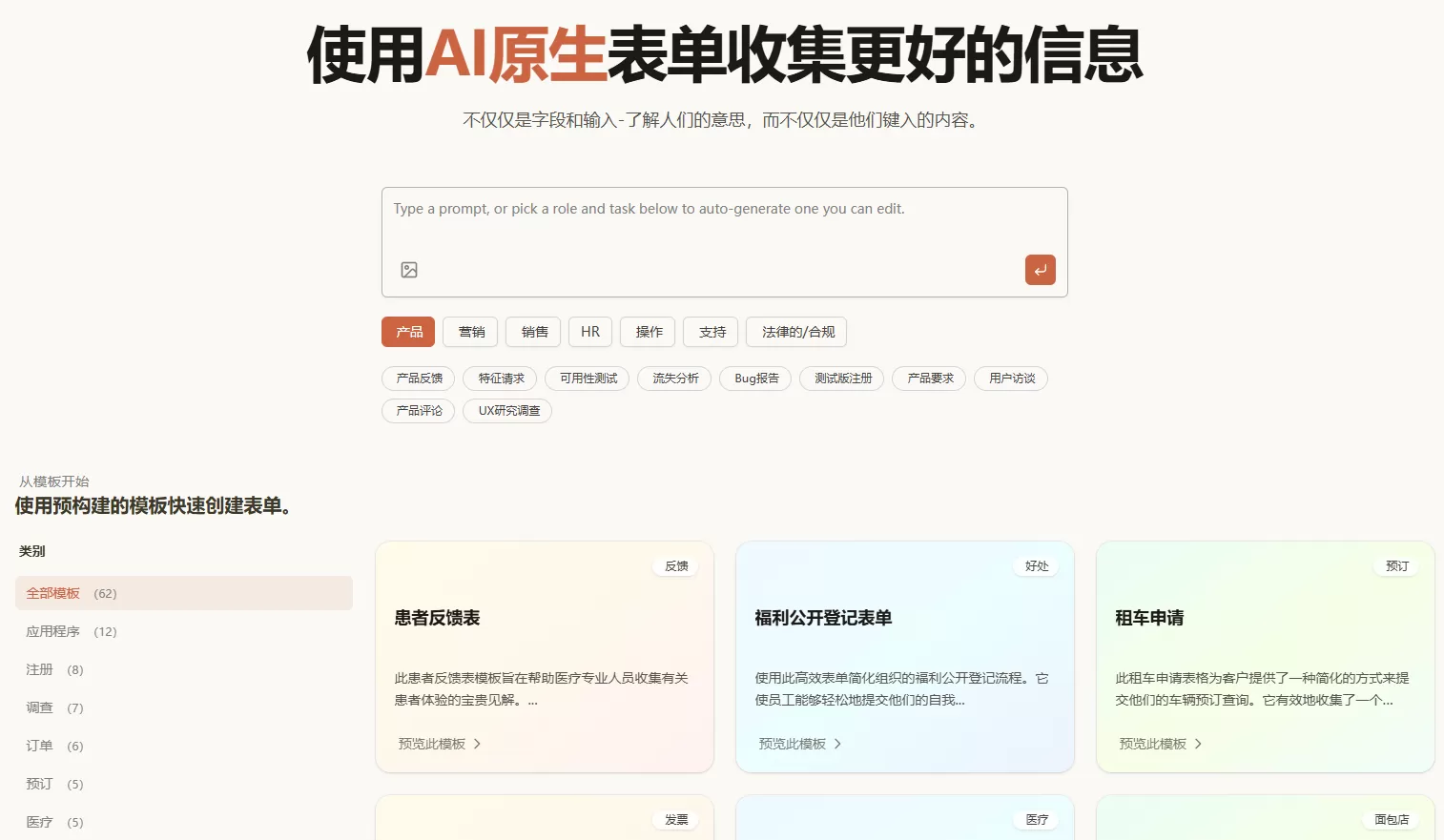
Task: Select the 营销 category tab
Action: click(470, 332)
